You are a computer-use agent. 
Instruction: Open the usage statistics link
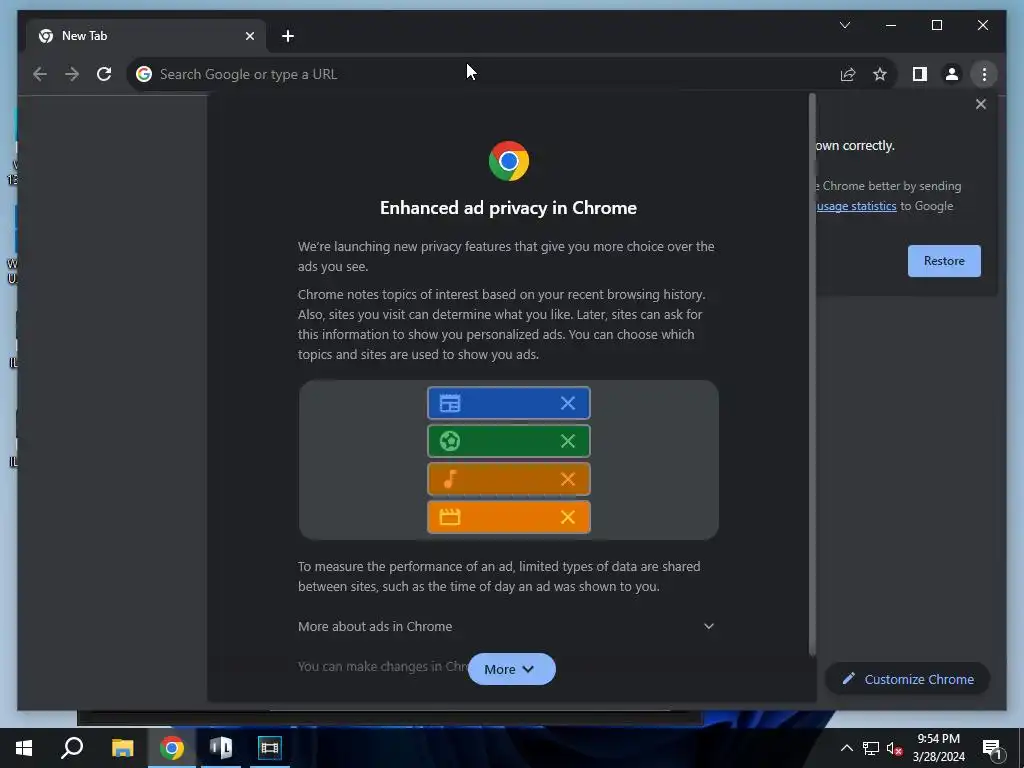856,206
